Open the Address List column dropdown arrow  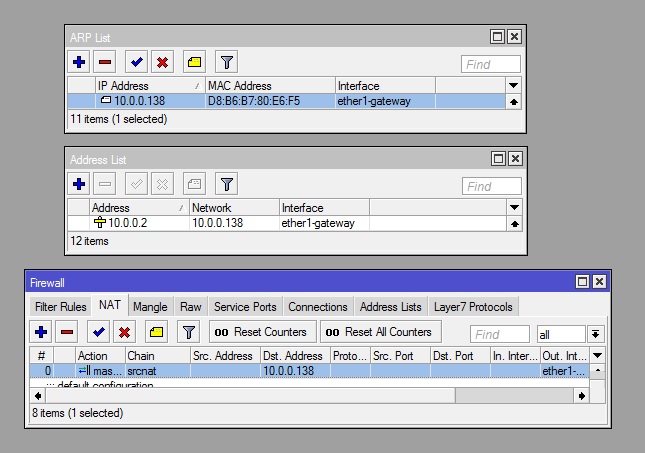click(514, 208)
